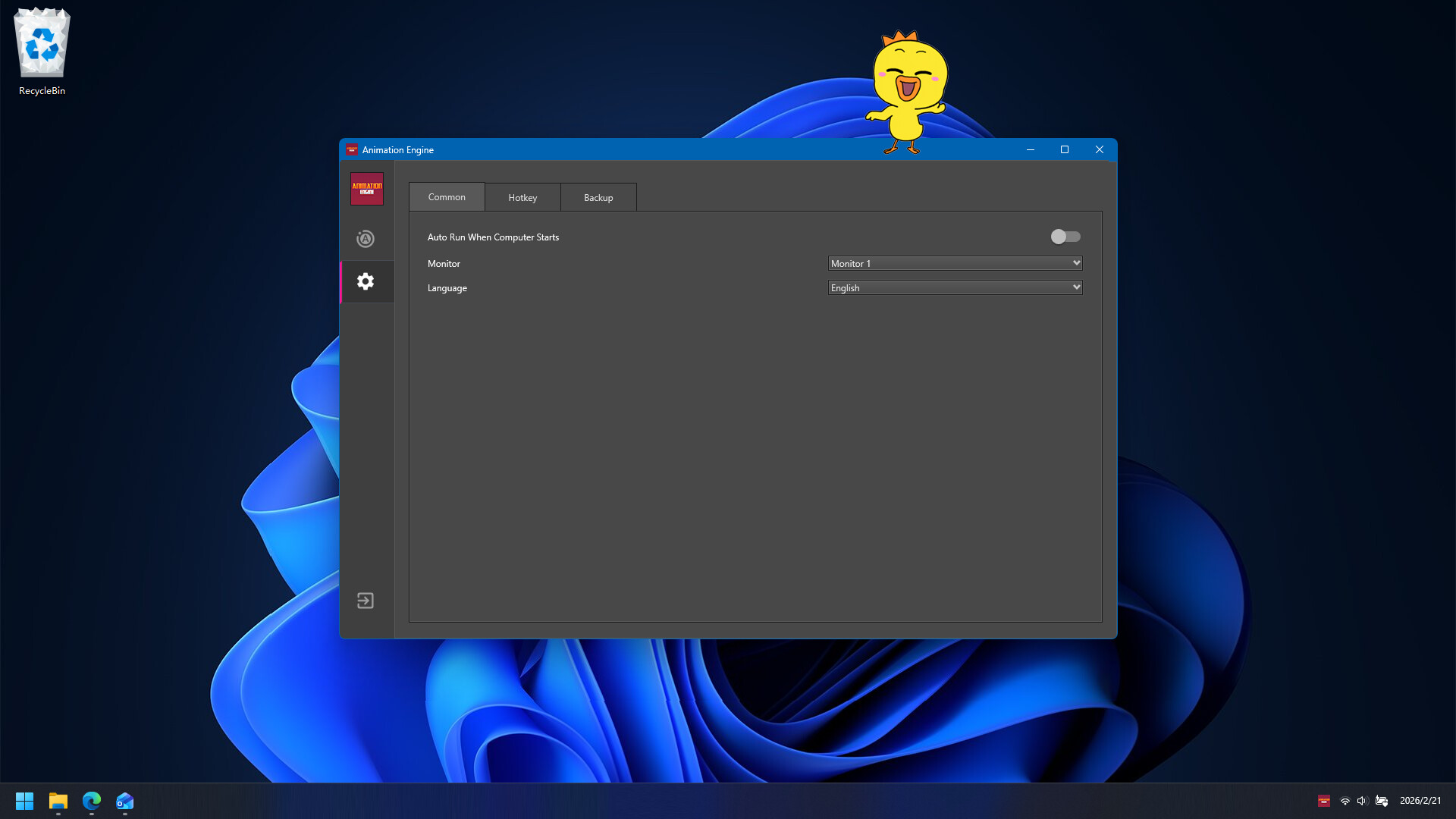Click the exit arrow icon in sidebar
1456x819 pixels.
tap(366, 601)
